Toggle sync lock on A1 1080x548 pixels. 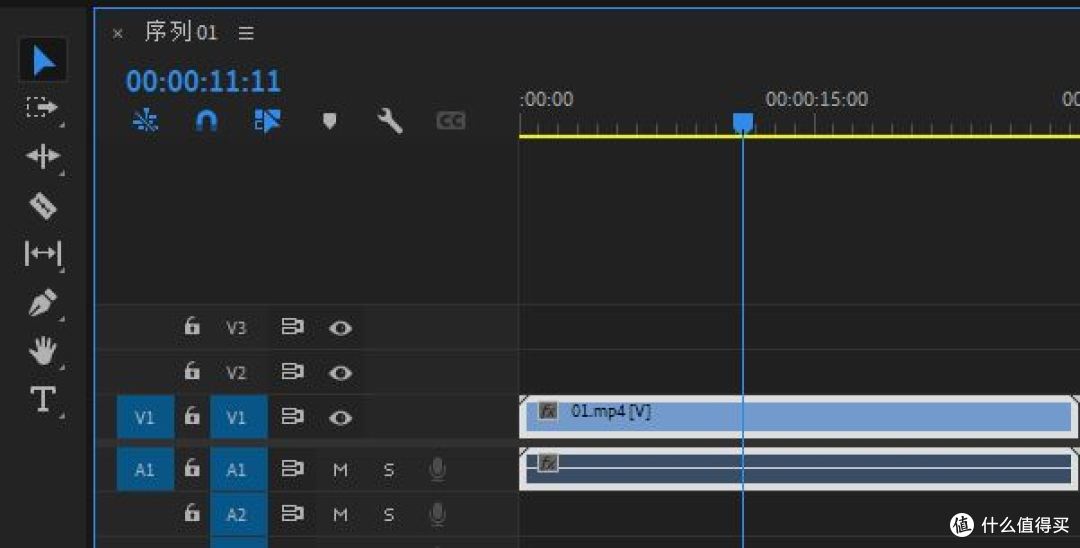(292, 469)
